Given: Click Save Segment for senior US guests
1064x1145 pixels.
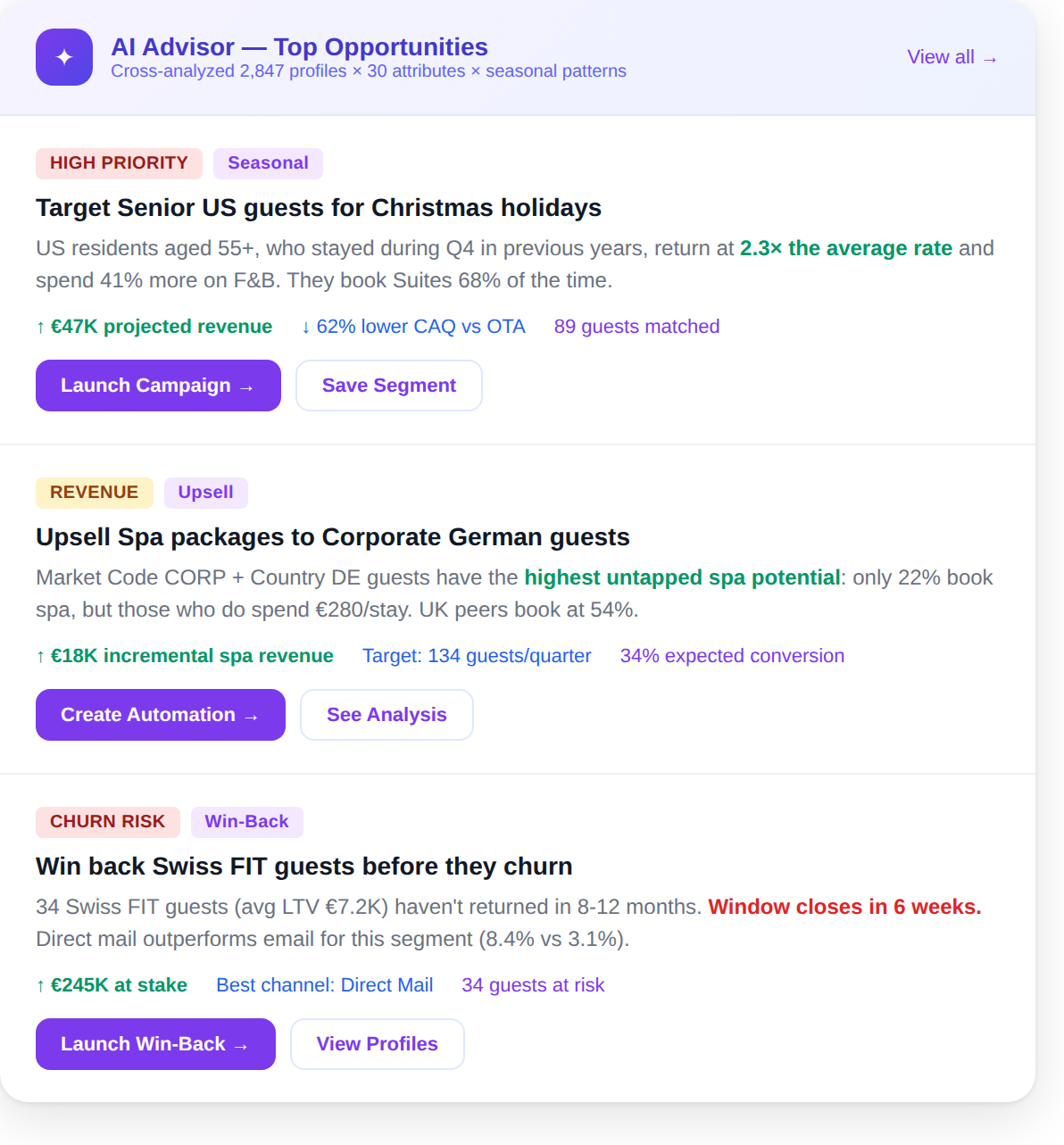Looking at the screenshot, I should coord(388,386).
